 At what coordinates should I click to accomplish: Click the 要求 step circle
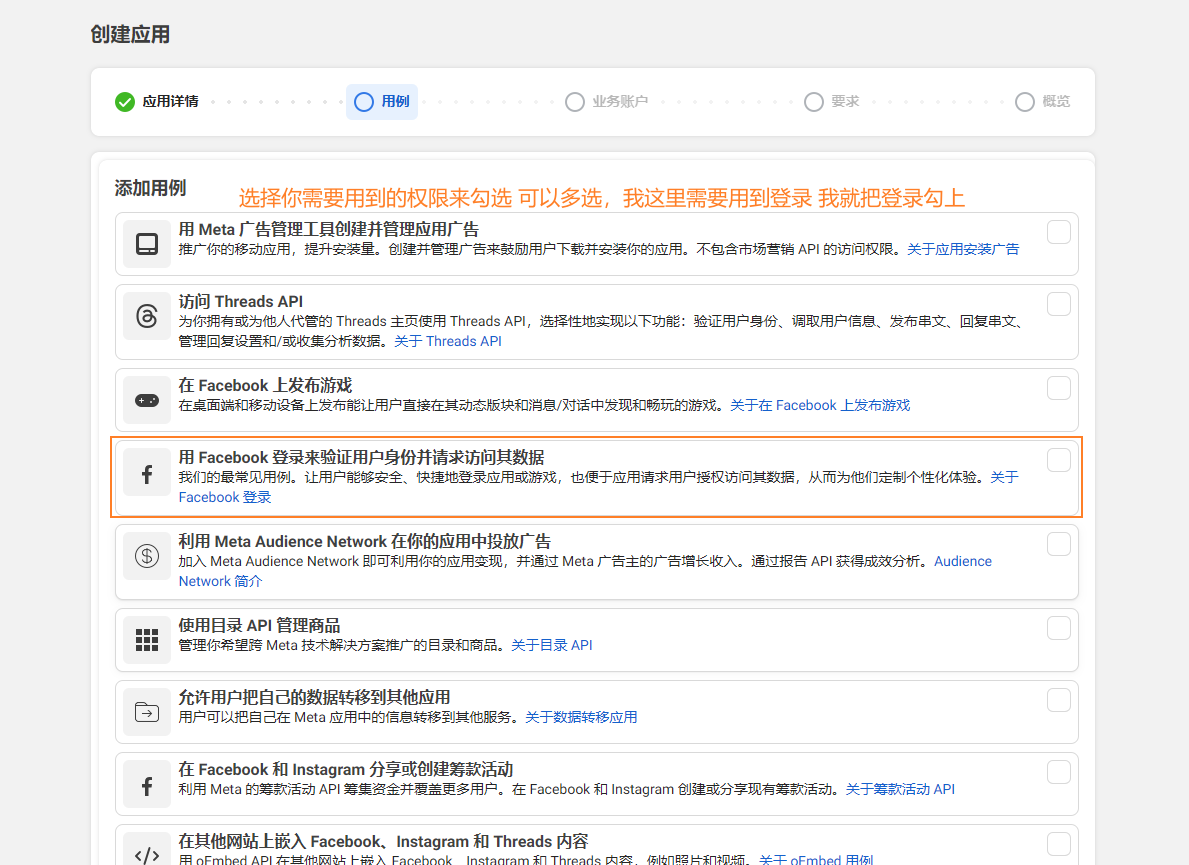tap(814, 101)
